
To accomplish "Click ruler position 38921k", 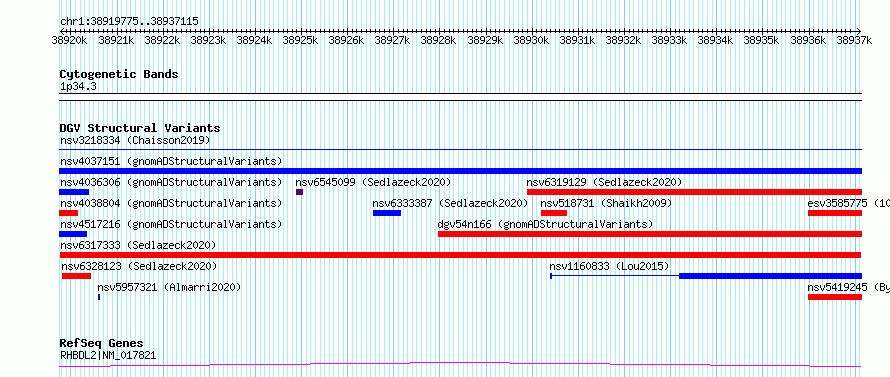I will coord(116,40).
